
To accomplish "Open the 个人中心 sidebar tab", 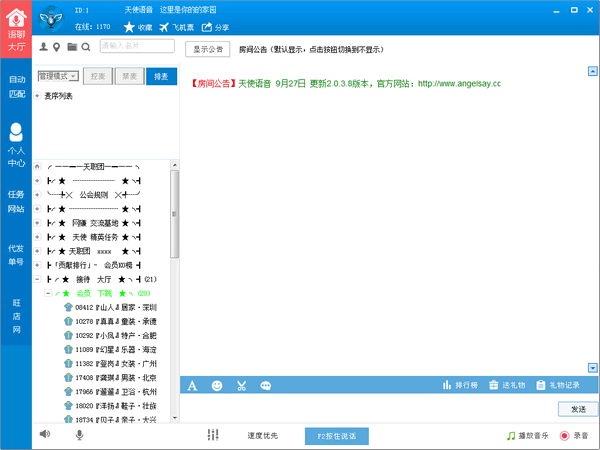I will 16,143.
